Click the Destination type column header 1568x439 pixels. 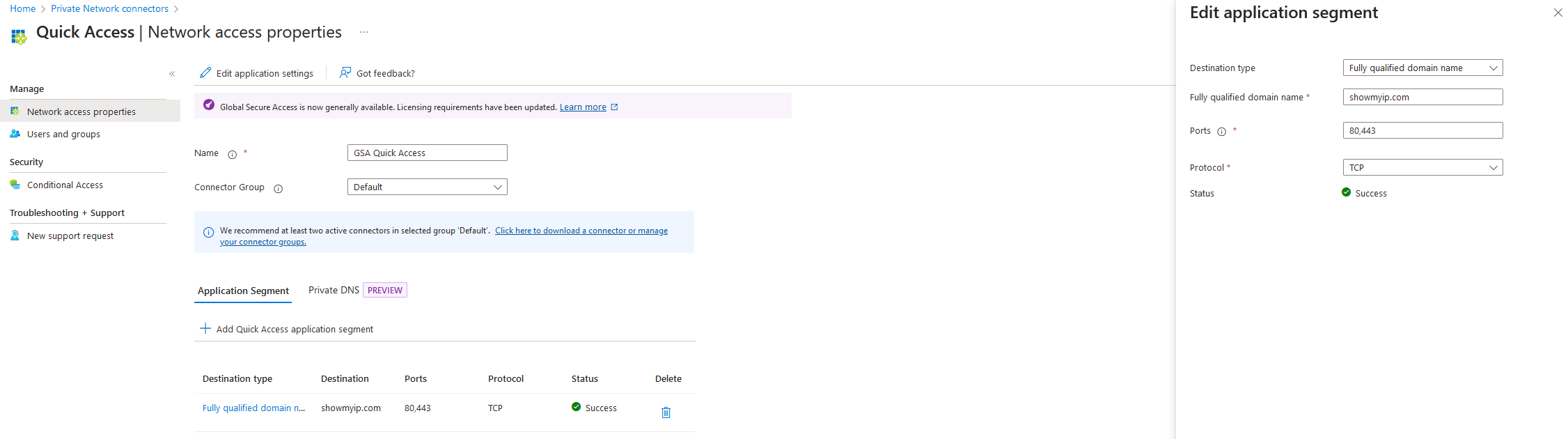[x=237, y=378]
